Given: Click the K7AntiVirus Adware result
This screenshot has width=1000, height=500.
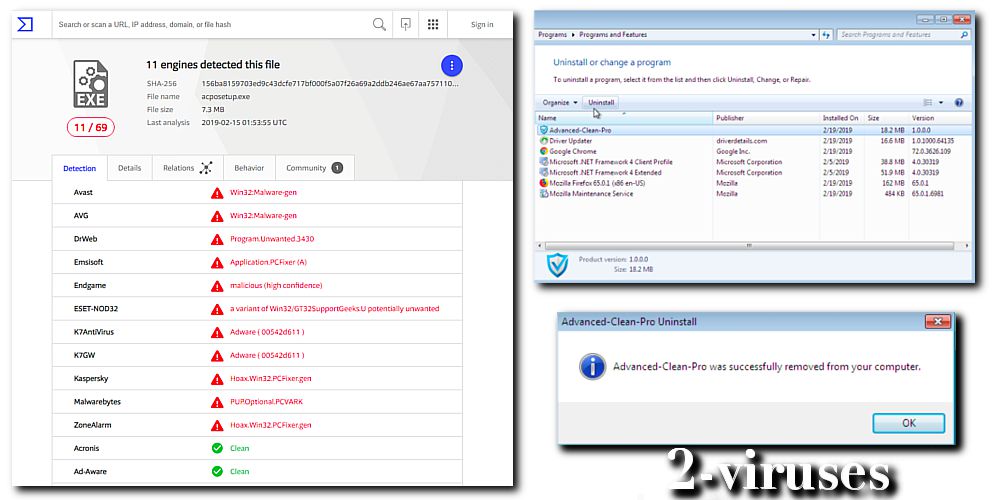Looking at the screenshot, I should click(267, 332).
